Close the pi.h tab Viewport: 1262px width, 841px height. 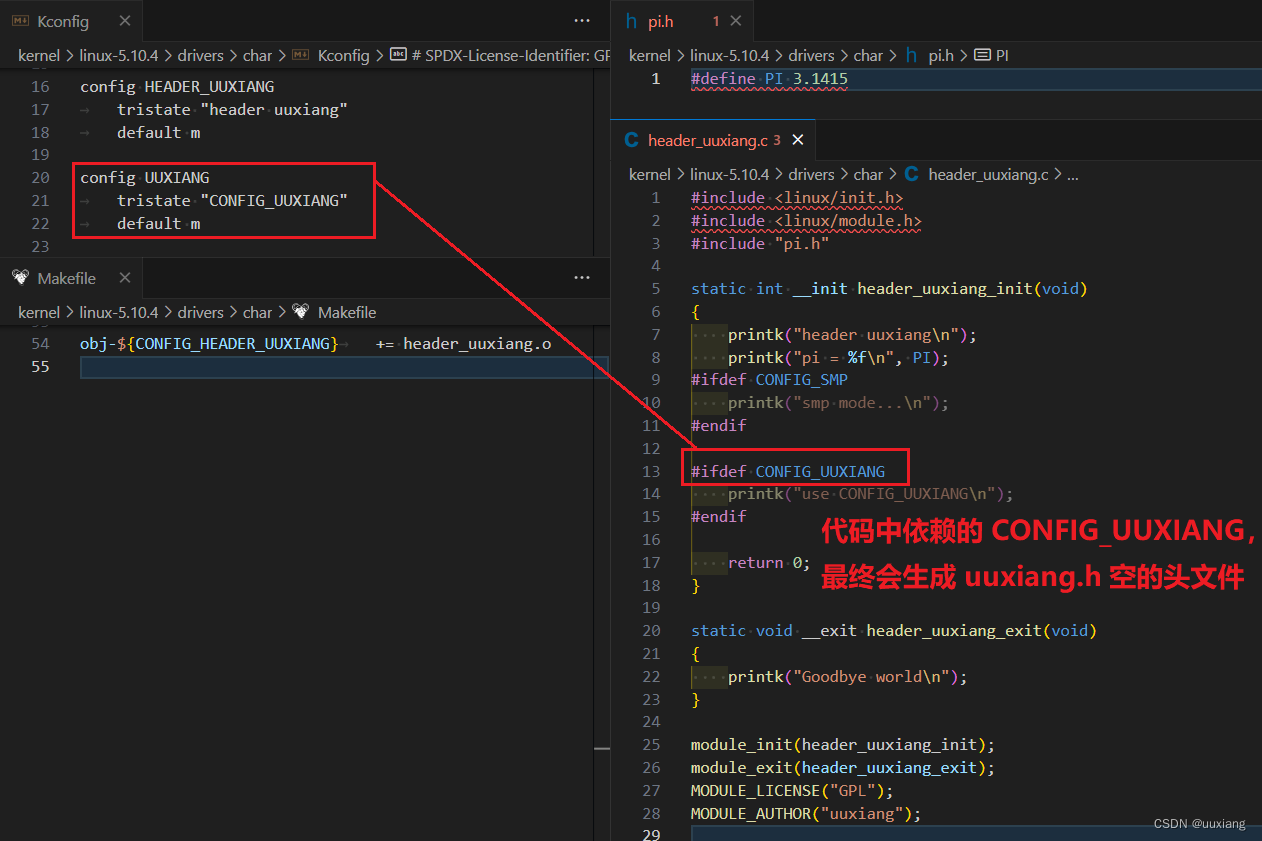[x=736, y=21]
